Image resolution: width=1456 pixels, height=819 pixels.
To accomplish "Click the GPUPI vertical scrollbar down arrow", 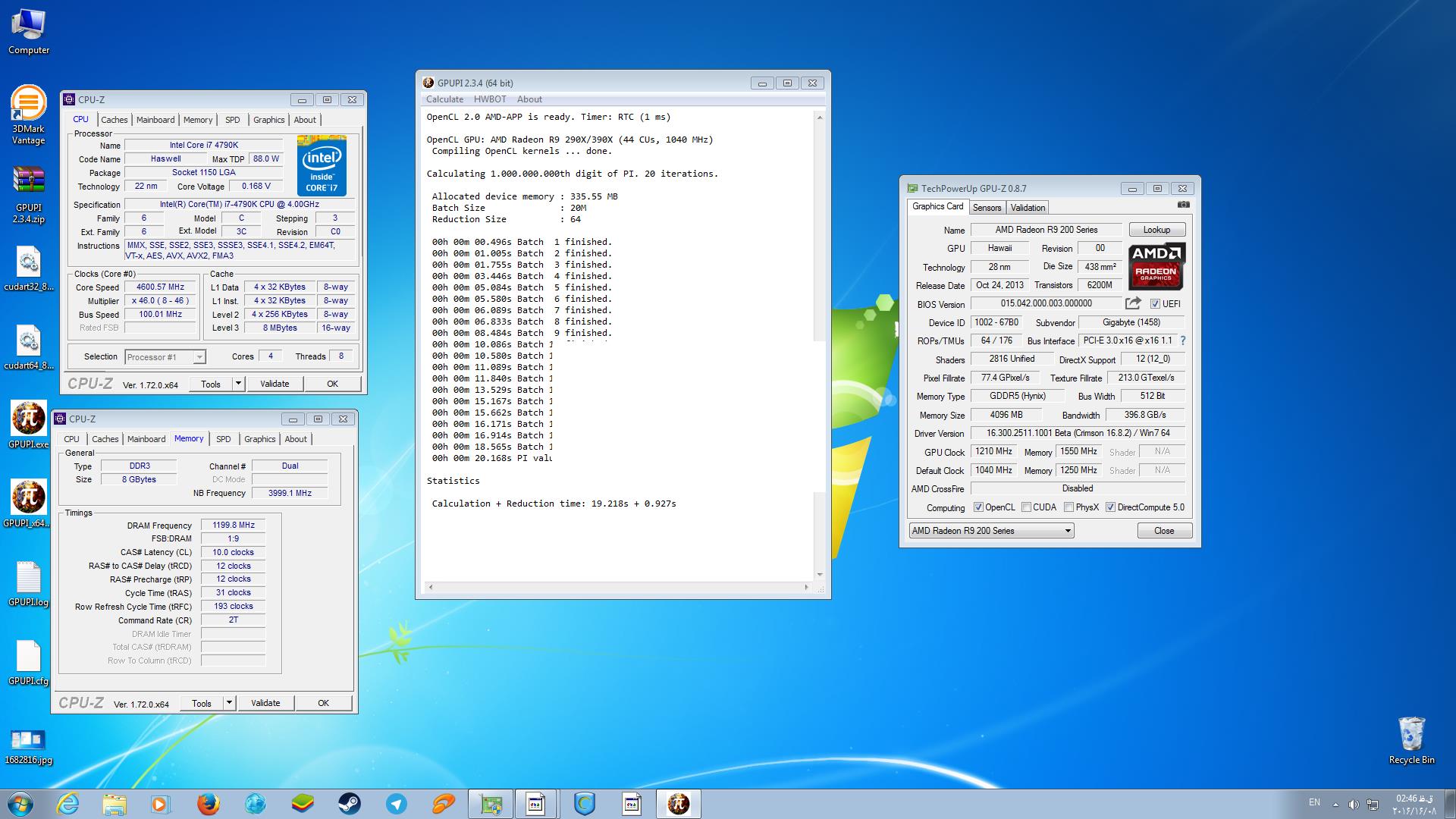I will pyautogui.click(x=819, y=575).
